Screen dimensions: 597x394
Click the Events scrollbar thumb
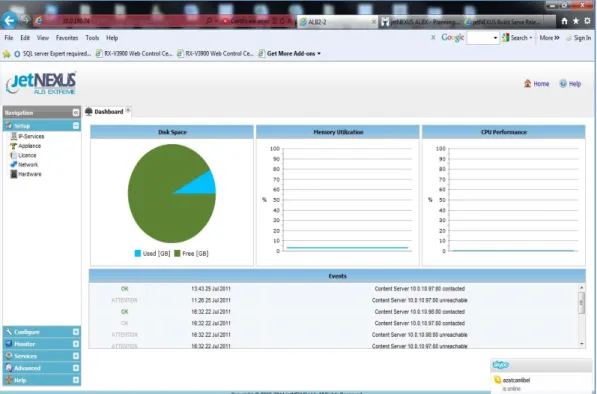(581, 303)
